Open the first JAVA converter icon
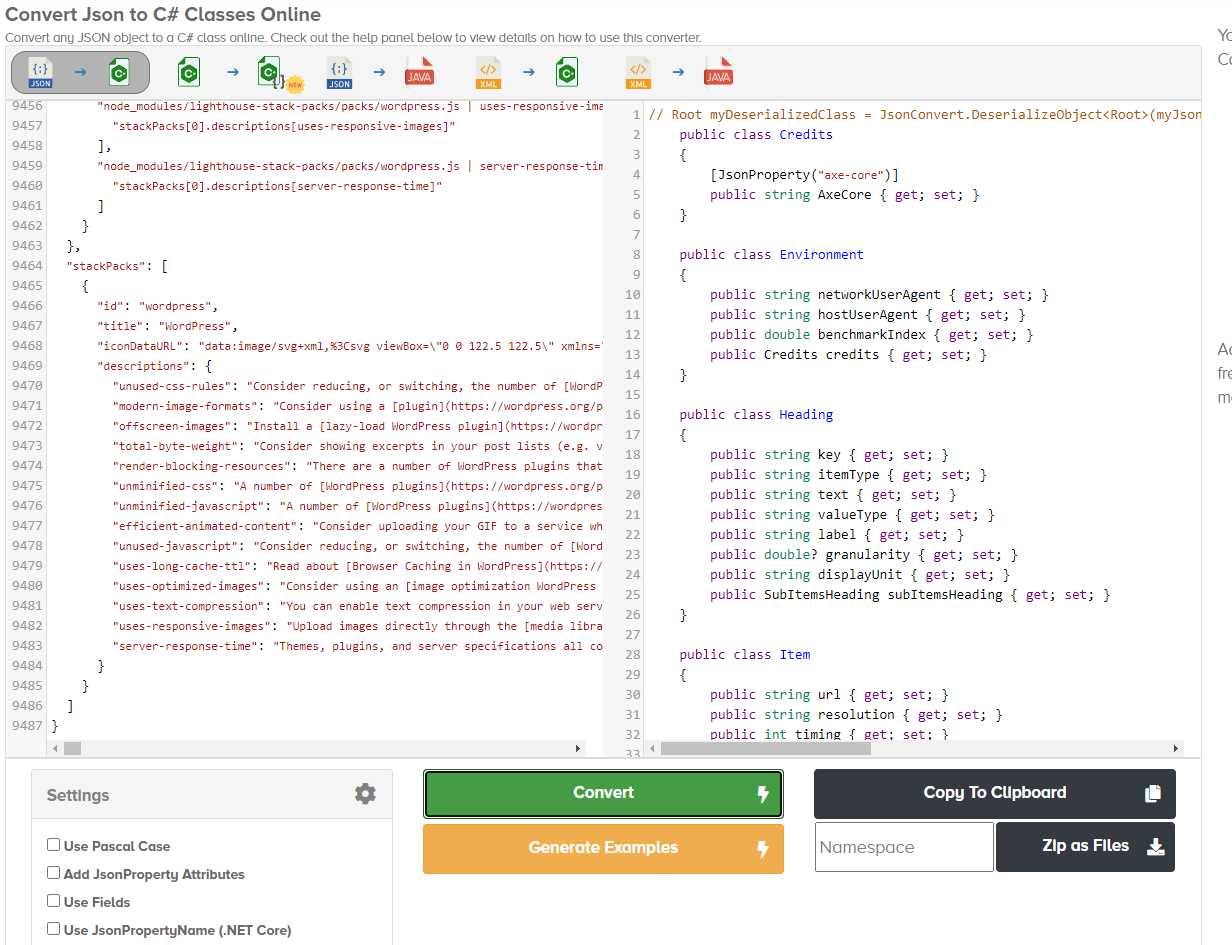This screenshot has width=1232, height=945. pos(419,72)
